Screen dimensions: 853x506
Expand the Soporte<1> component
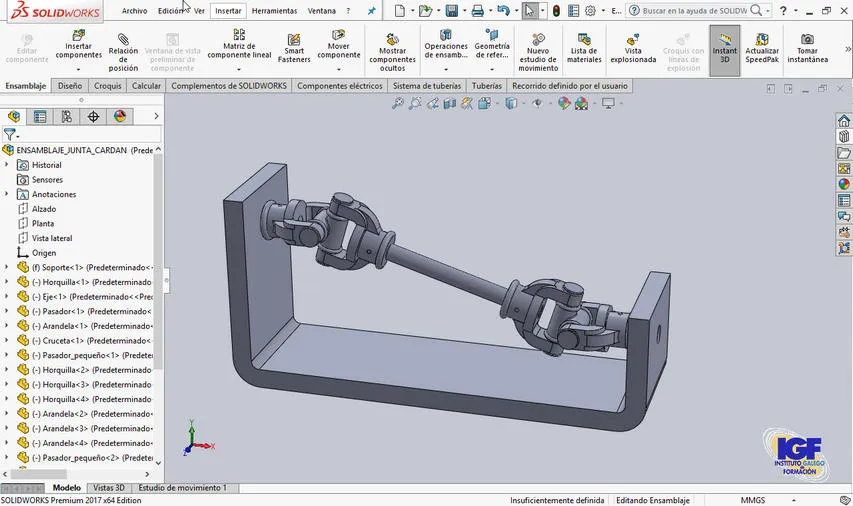coord(7,267)
